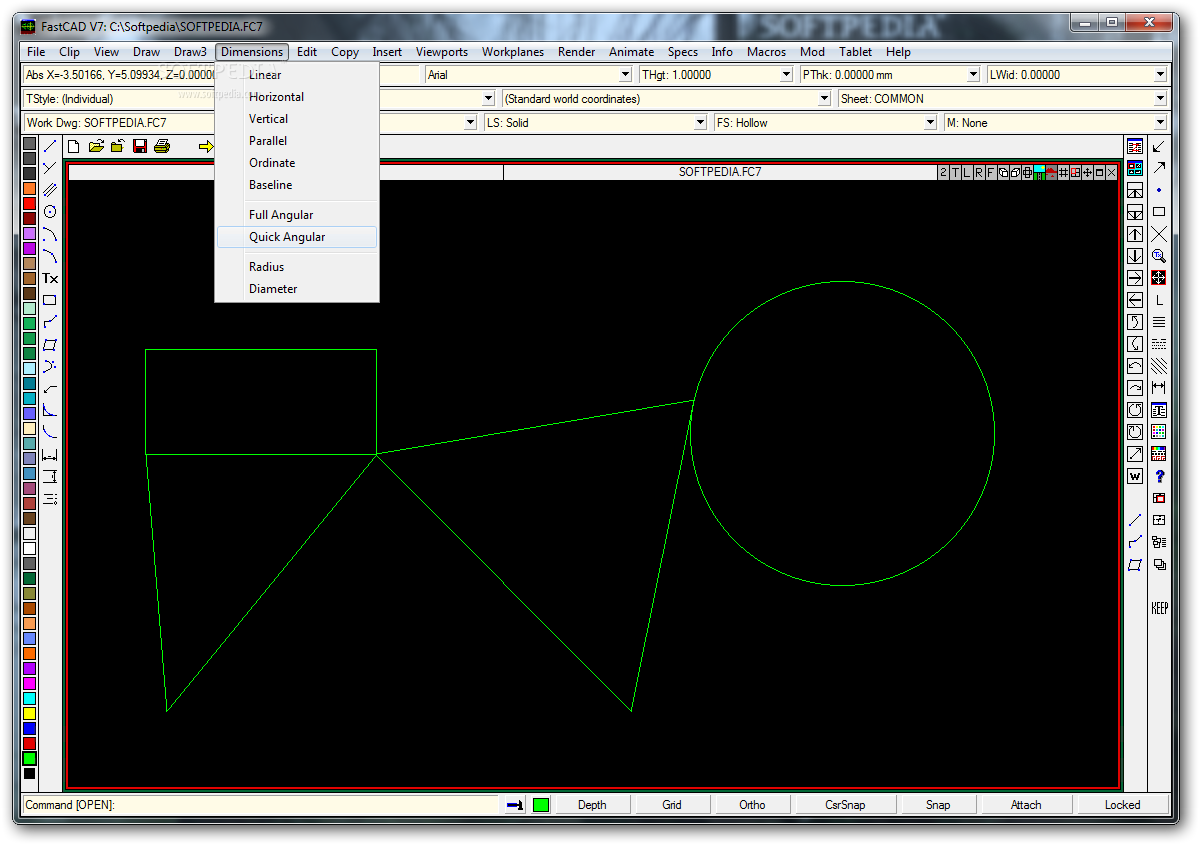
Task: Click the Print icon
Action: [162, 147]
